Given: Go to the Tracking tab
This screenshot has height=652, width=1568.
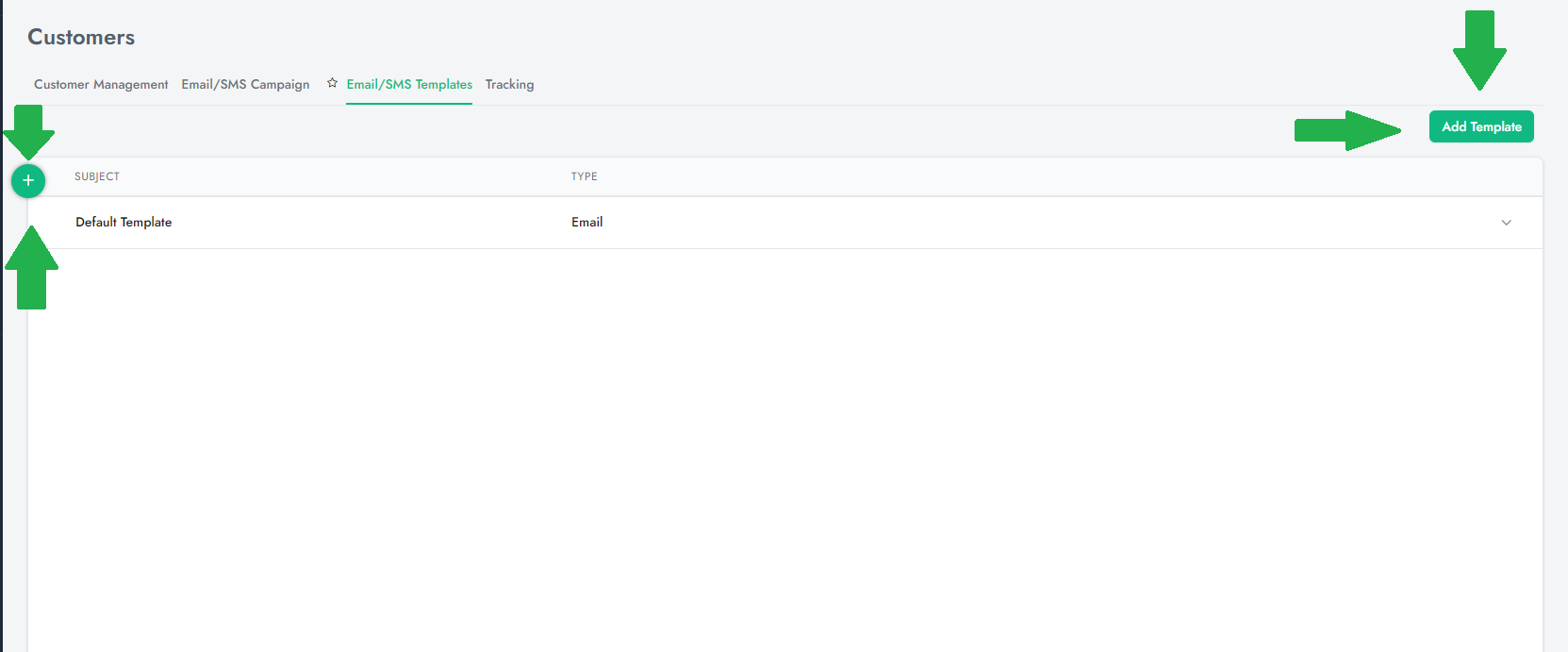Looking at the screenshot, I should pos(509,84).
